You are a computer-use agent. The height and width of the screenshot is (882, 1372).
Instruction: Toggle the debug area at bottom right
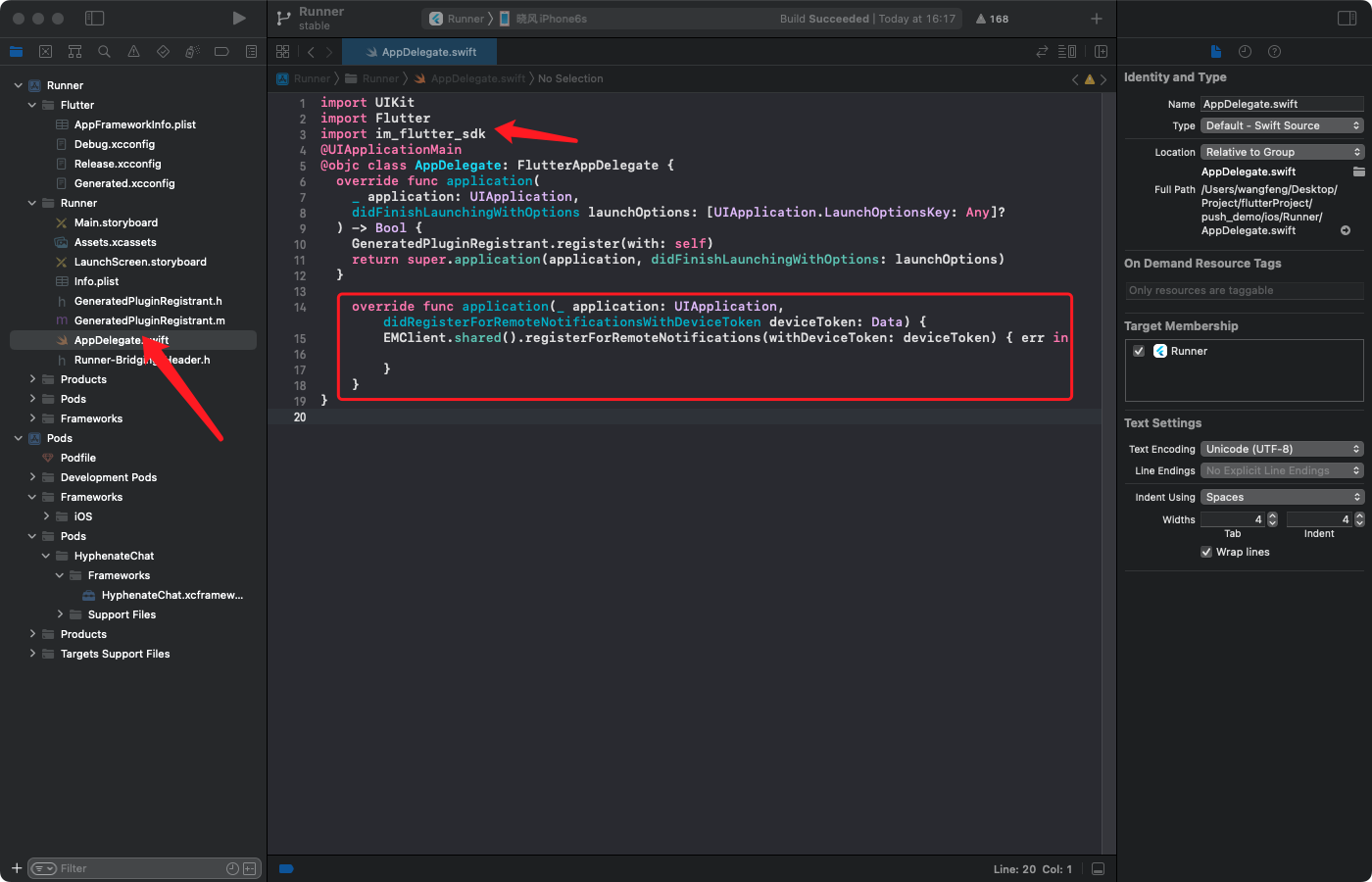click(x=1099, y=869)
